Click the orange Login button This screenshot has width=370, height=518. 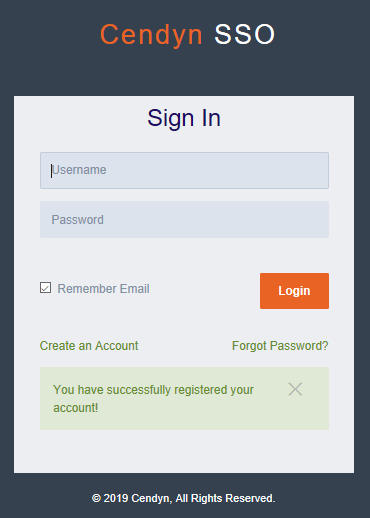click(294, 291)
